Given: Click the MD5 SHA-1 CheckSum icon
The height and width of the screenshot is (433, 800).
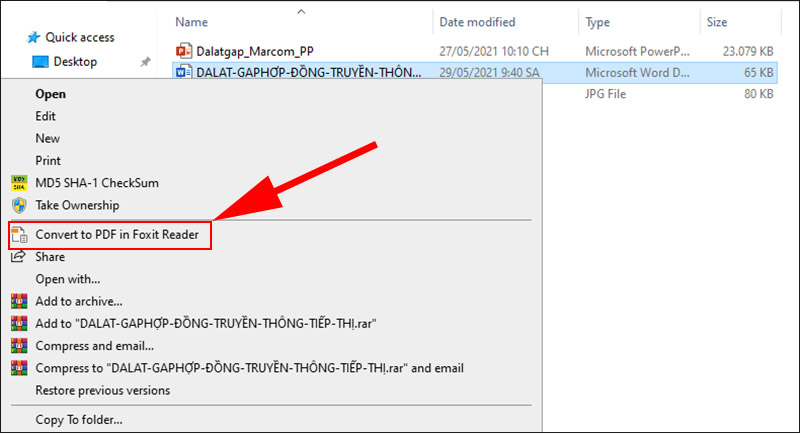Looking at the screenshot, I should pyautogui.click(x=19, y=183).
